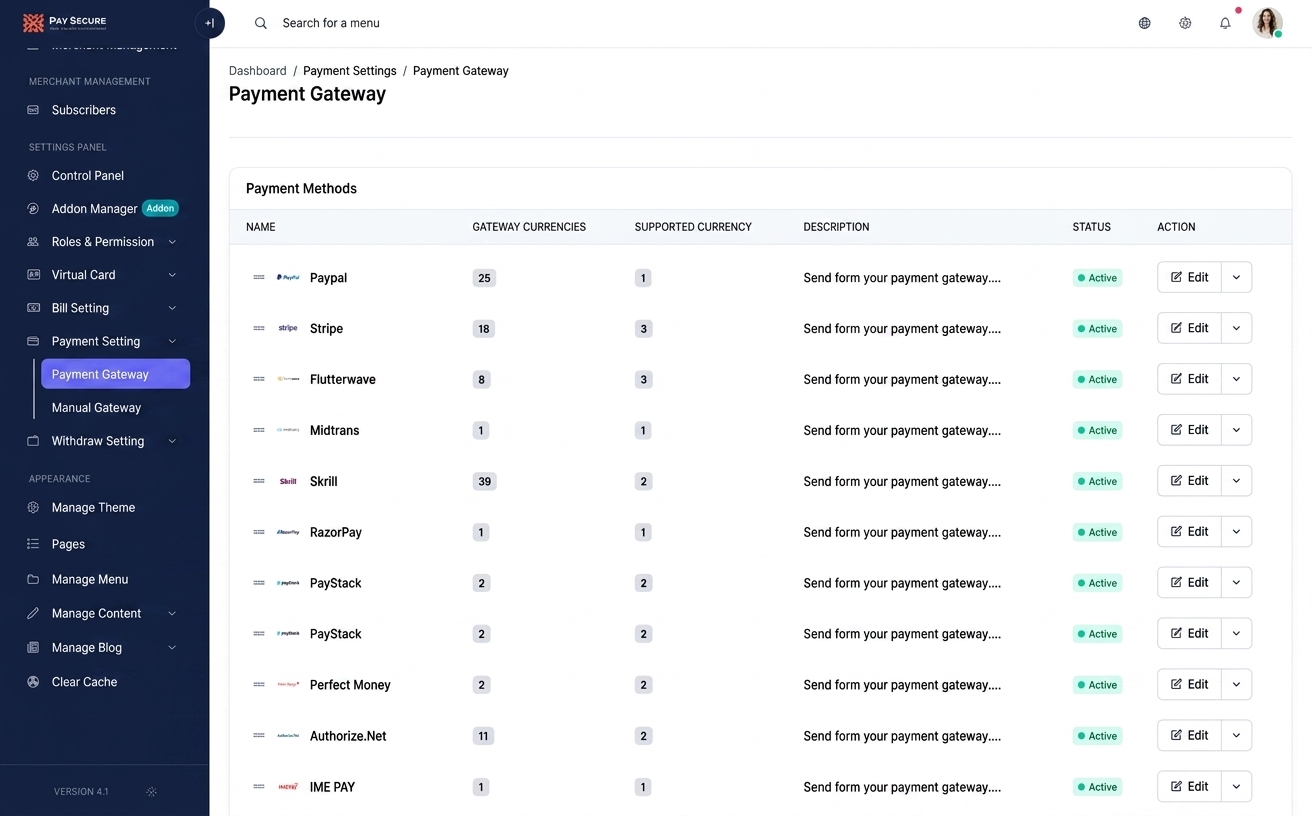
Task: Grab the drag handle on Paypal row
Action: [x=259, y=277]
